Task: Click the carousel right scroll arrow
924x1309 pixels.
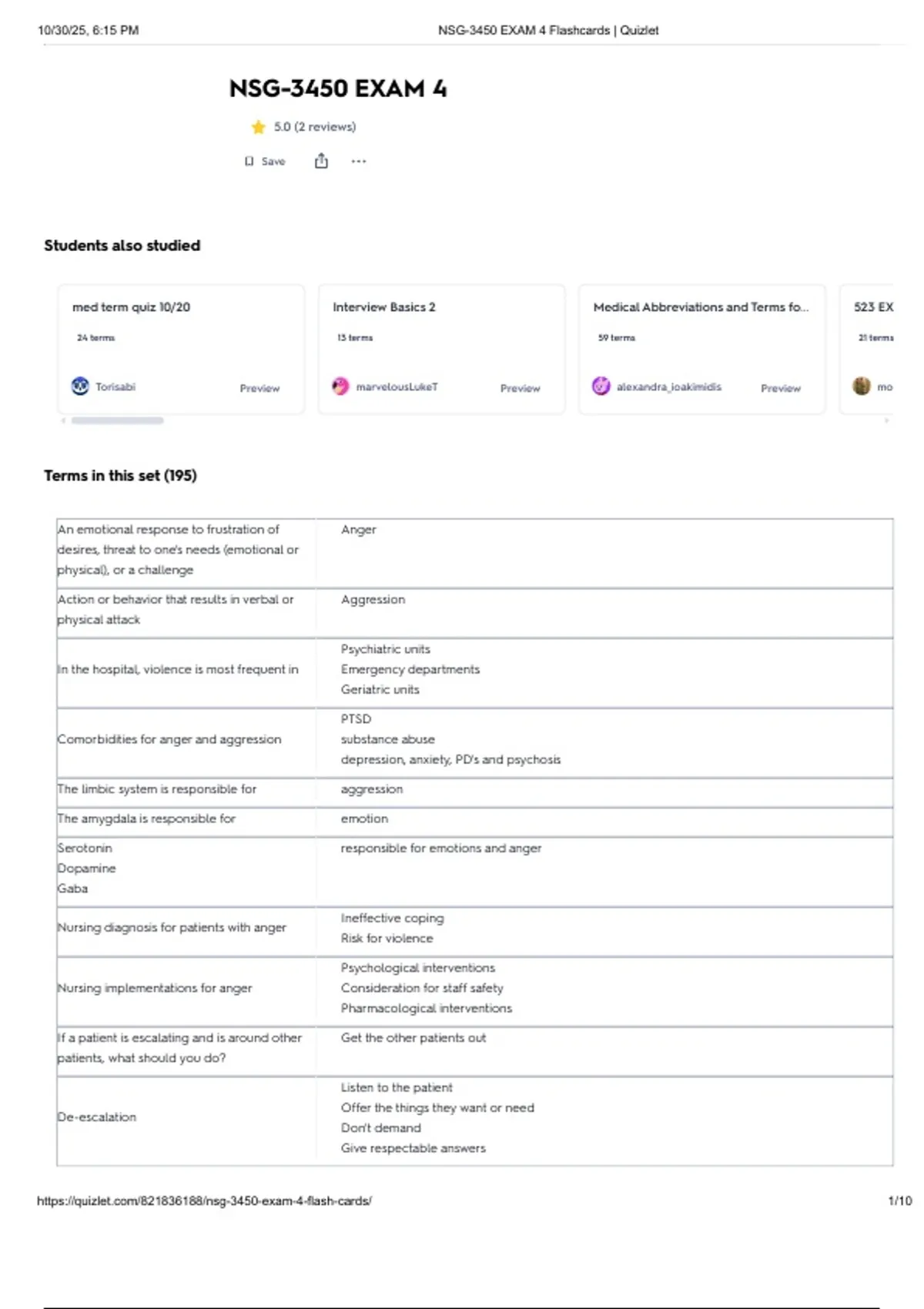Action: click(887, 420)
